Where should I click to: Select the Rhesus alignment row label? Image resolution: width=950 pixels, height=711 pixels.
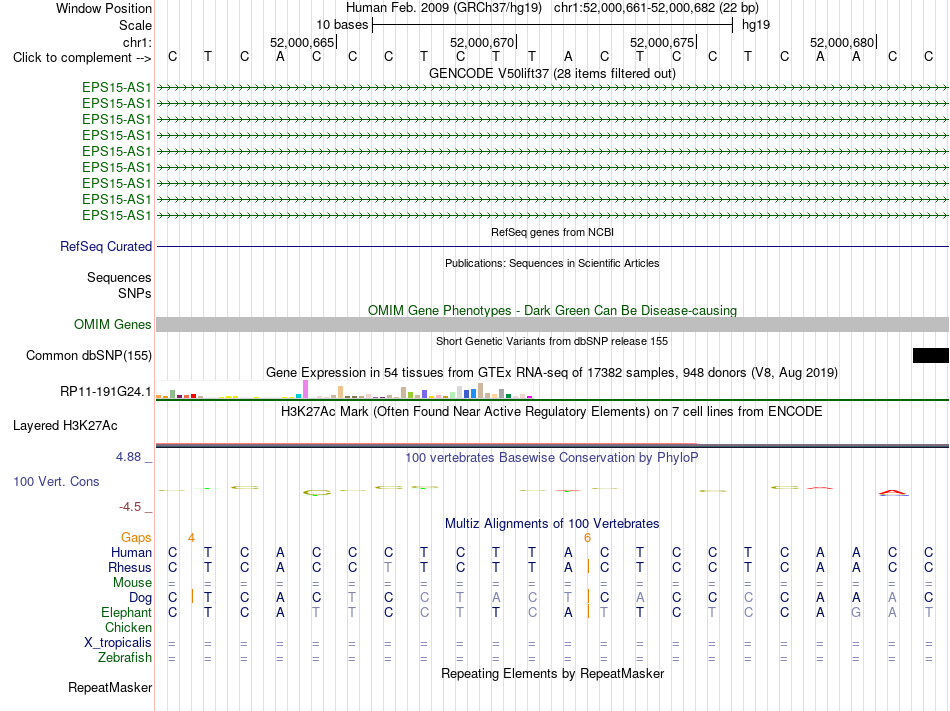129,567
